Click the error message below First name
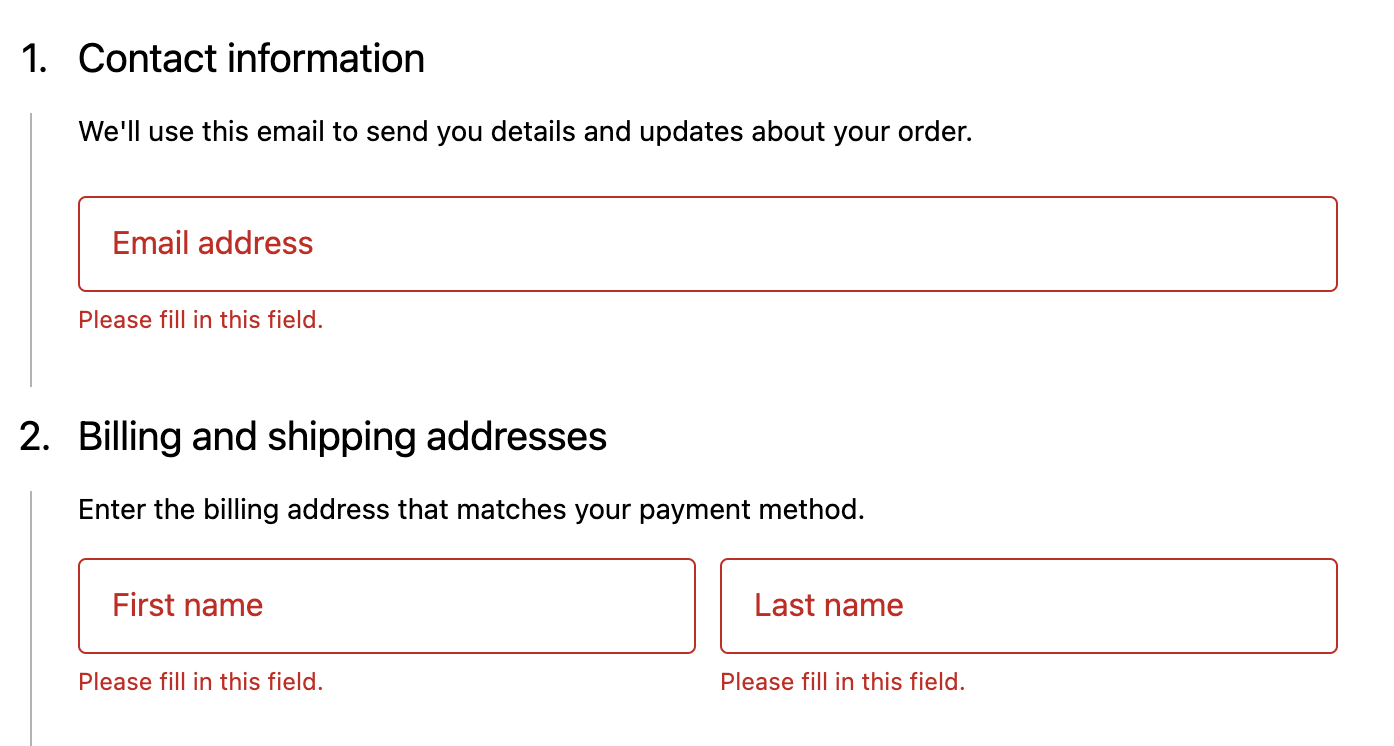 click(x=200, y=681)
